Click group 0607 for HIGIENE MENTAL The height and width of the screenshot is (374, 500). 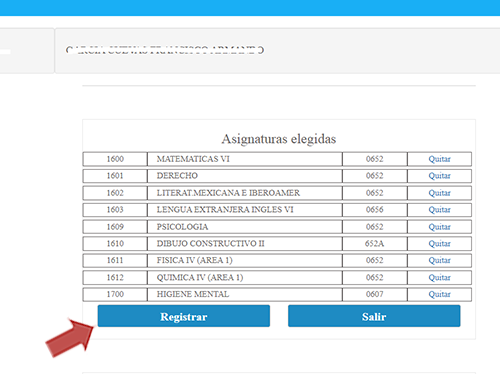pos(375,294)
